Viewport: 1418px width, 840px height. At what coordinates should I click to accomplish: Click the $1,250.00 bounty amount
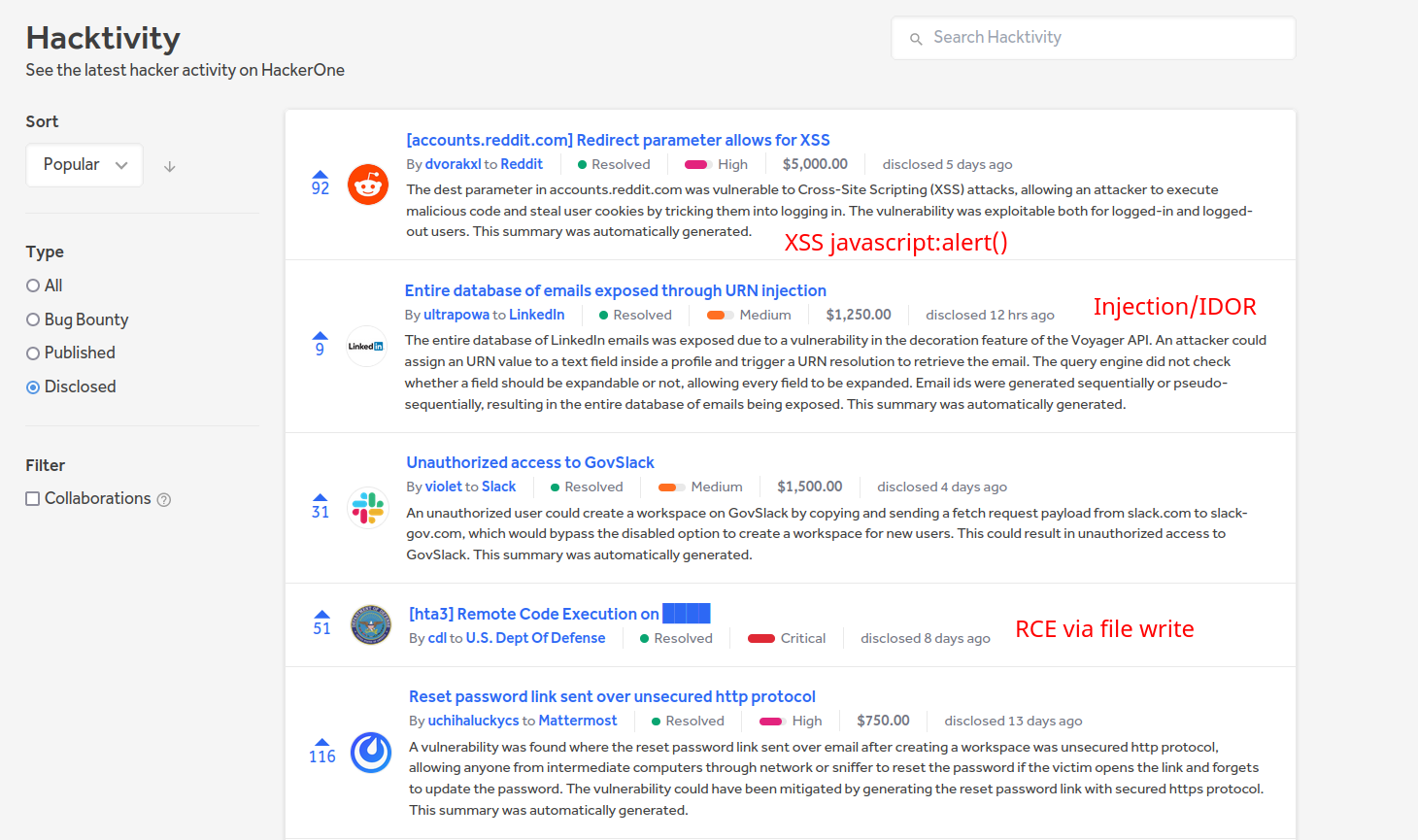(859, 316)
